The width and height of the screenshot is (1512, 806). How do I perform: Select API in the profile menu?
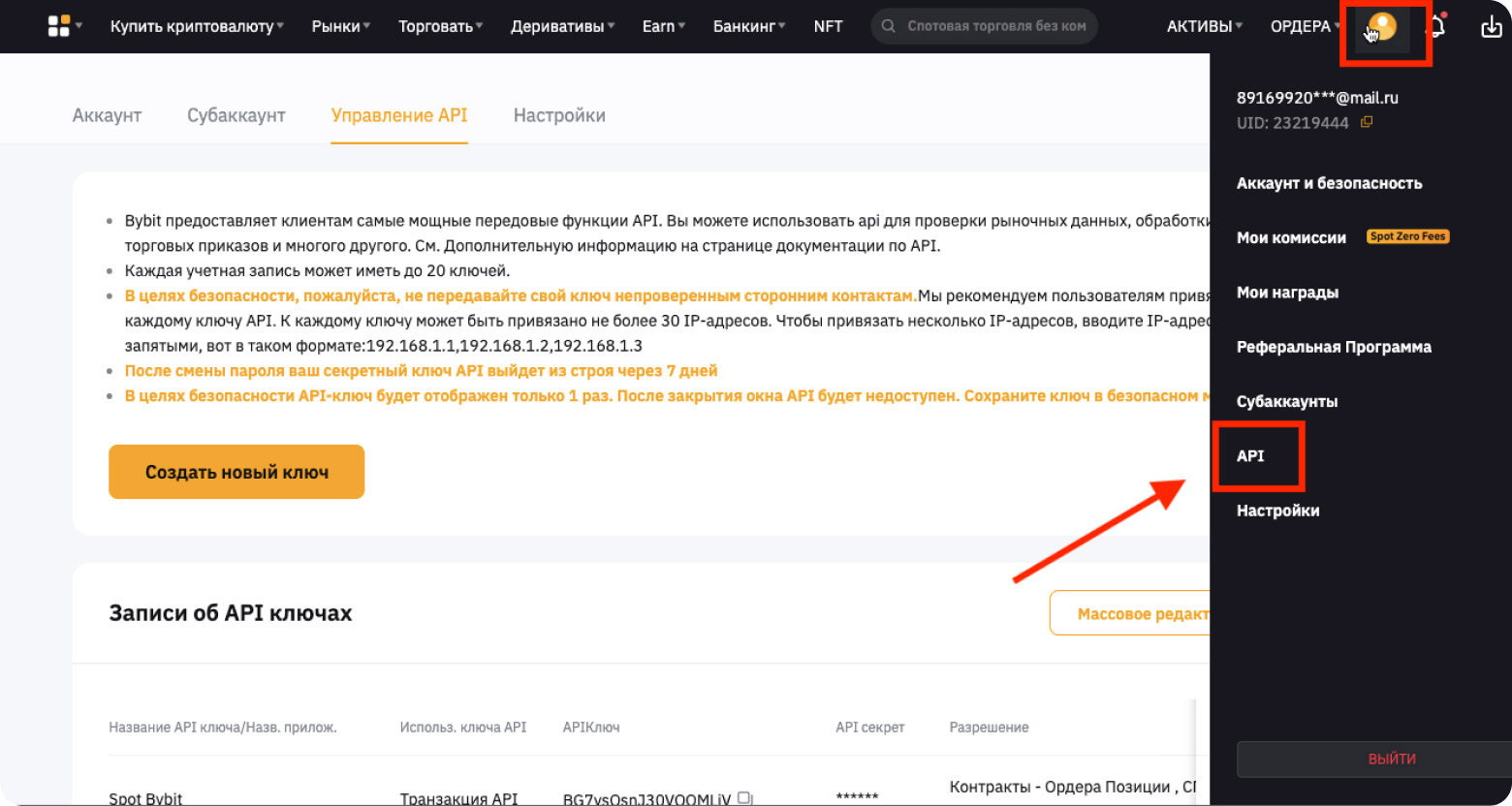pyautogui.click(x=1250, y=456)
